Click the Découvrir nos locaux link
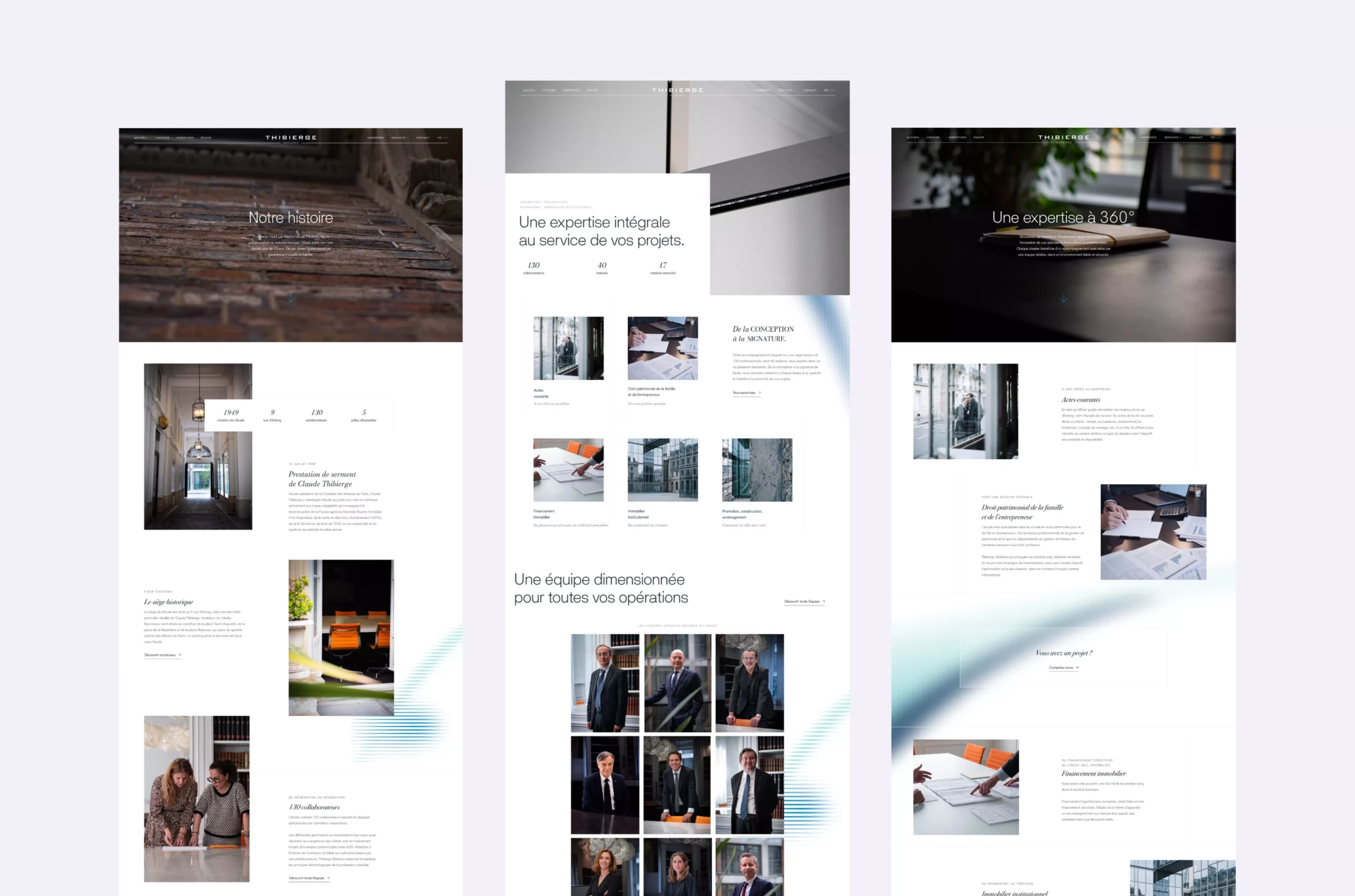Viewport: 1355px width, 896px height. point(163,655)
